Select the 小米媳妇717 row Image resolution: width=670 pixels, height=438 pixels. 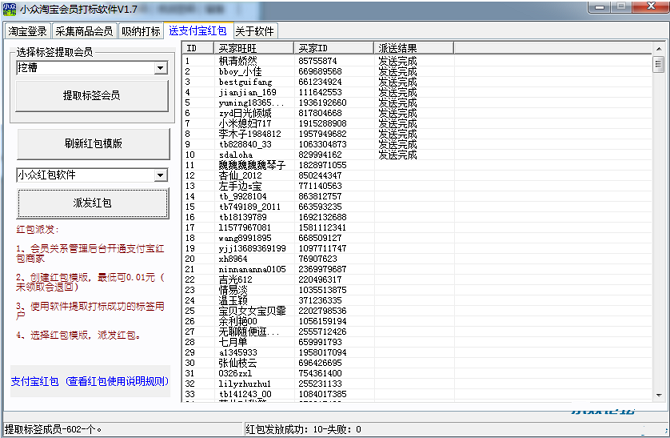[417, 123]
